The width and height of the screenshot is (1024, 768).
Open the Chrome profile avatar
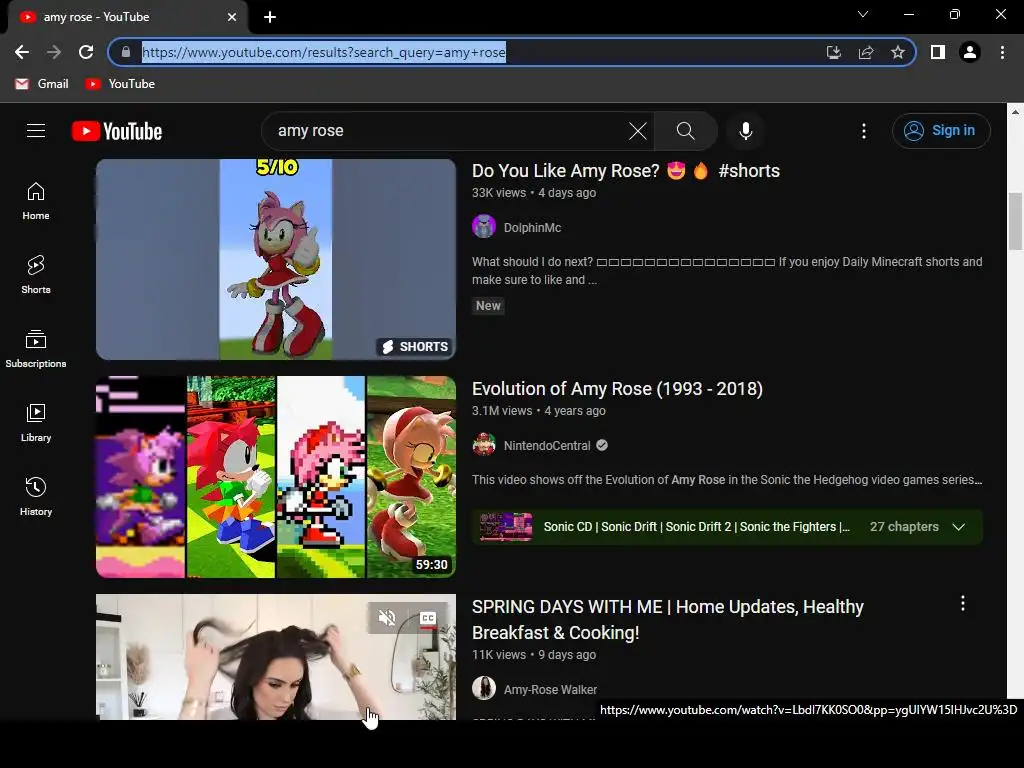click(970, 52)
